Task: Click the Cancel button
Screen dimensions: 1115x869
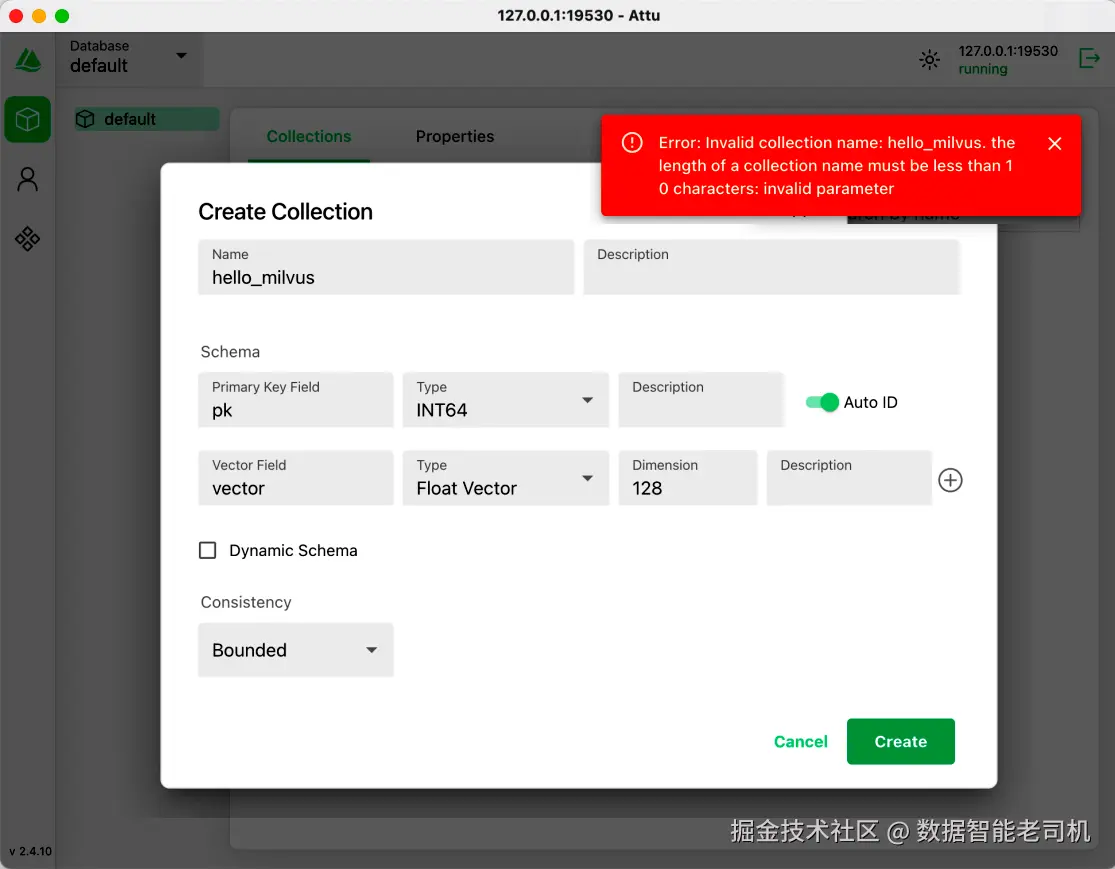Action: (x=800, y=741)
